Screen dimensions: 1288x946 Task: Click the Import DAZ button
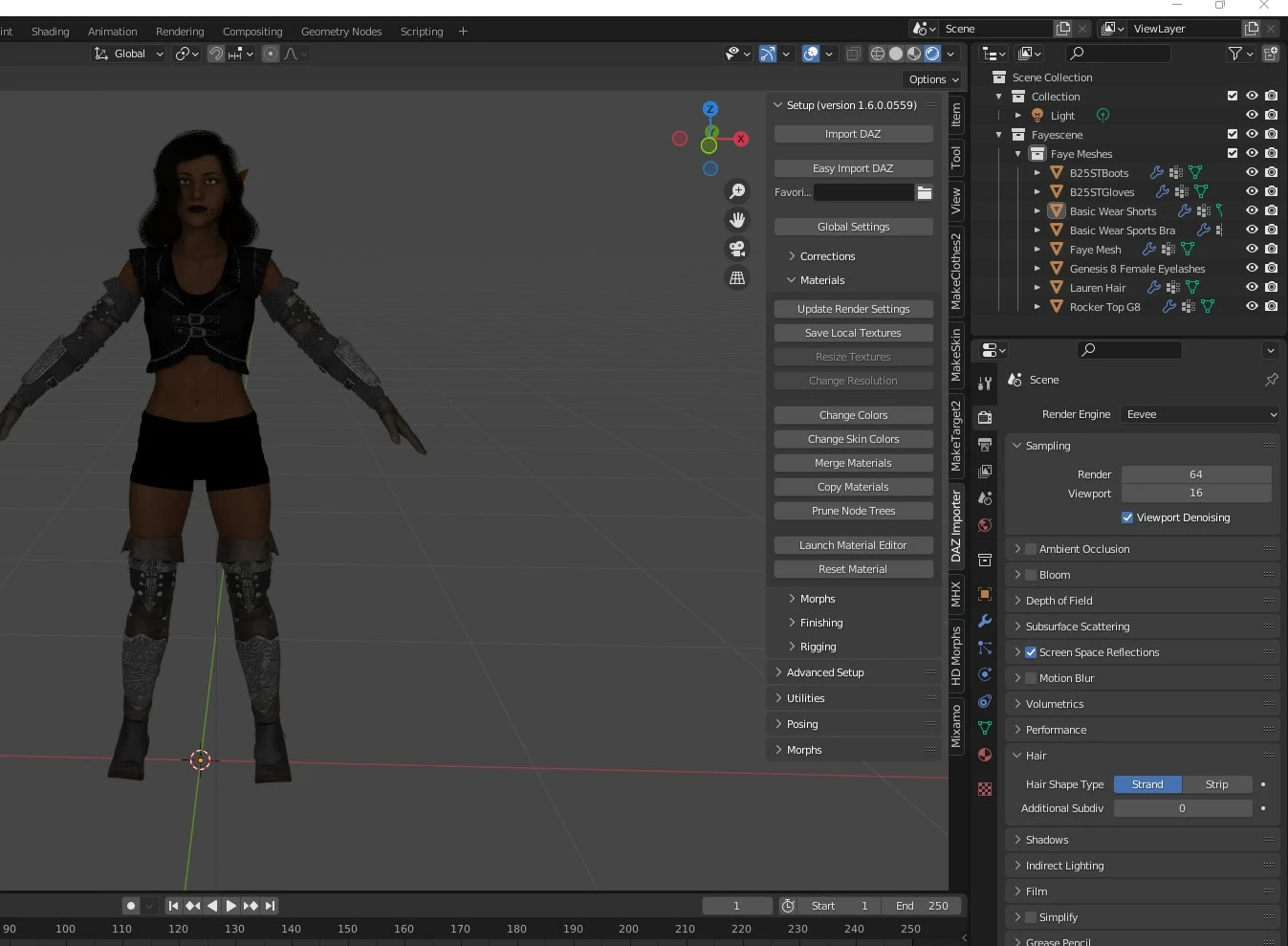tap(853, 134)
